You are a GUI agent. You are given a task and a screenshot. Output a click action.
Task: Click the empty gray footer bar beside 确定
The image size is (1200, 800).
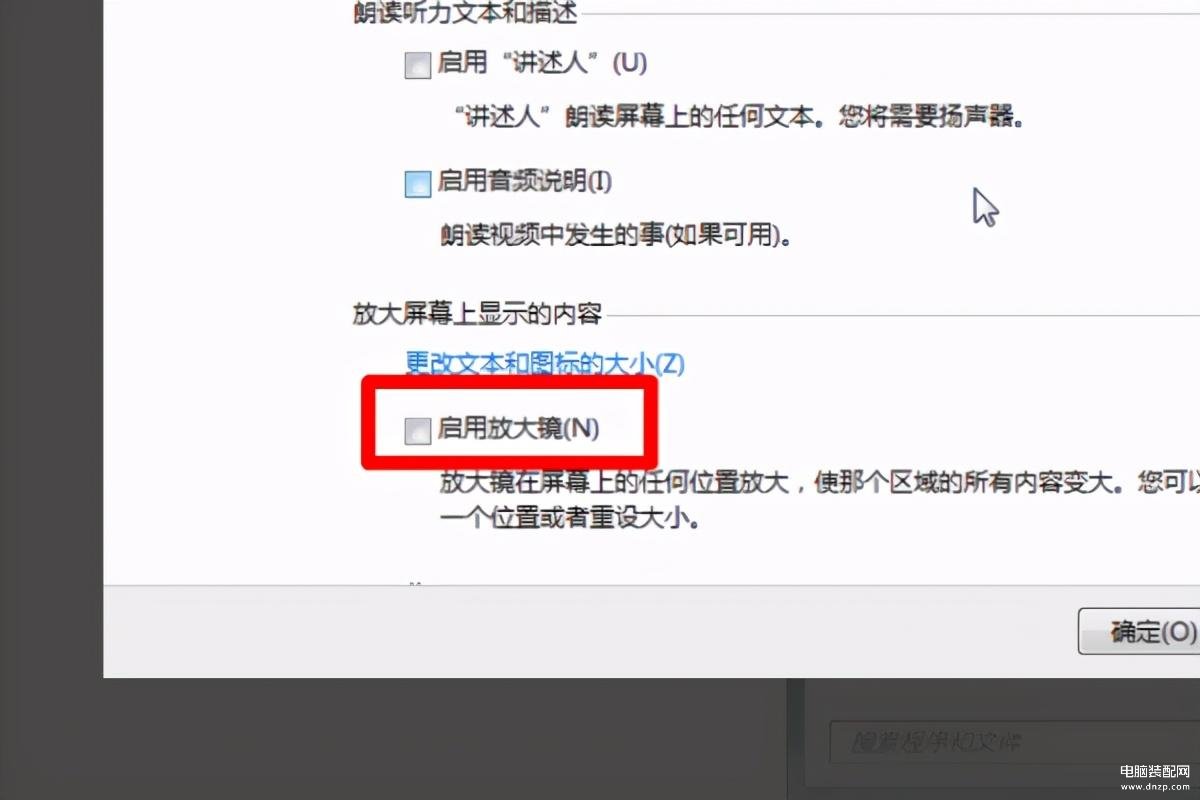590,632
